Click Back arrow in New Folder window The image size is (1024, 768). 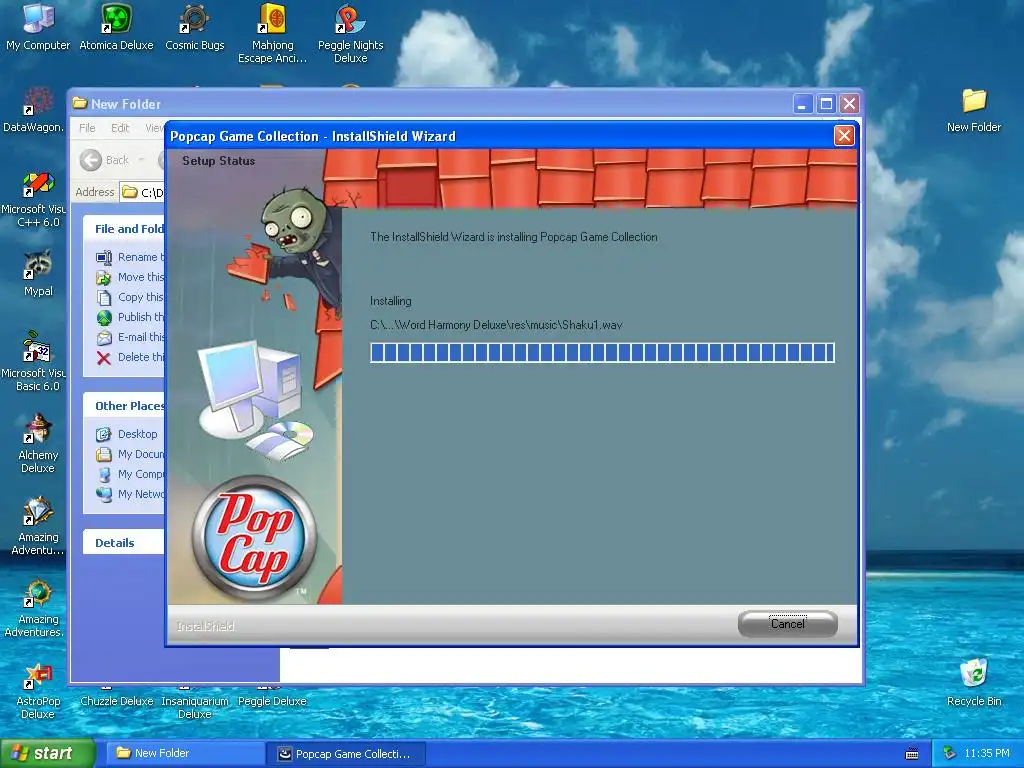click(x=91, y=160)
